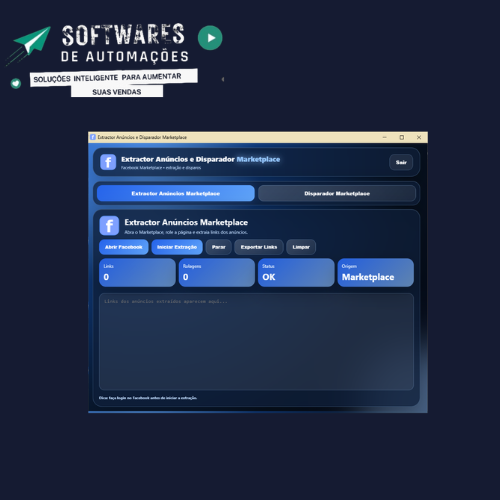Click the 'Extractor Anúncios e Disparador Marketplace' header title
This screenshot has height=500, width=500.
[200, 159]
